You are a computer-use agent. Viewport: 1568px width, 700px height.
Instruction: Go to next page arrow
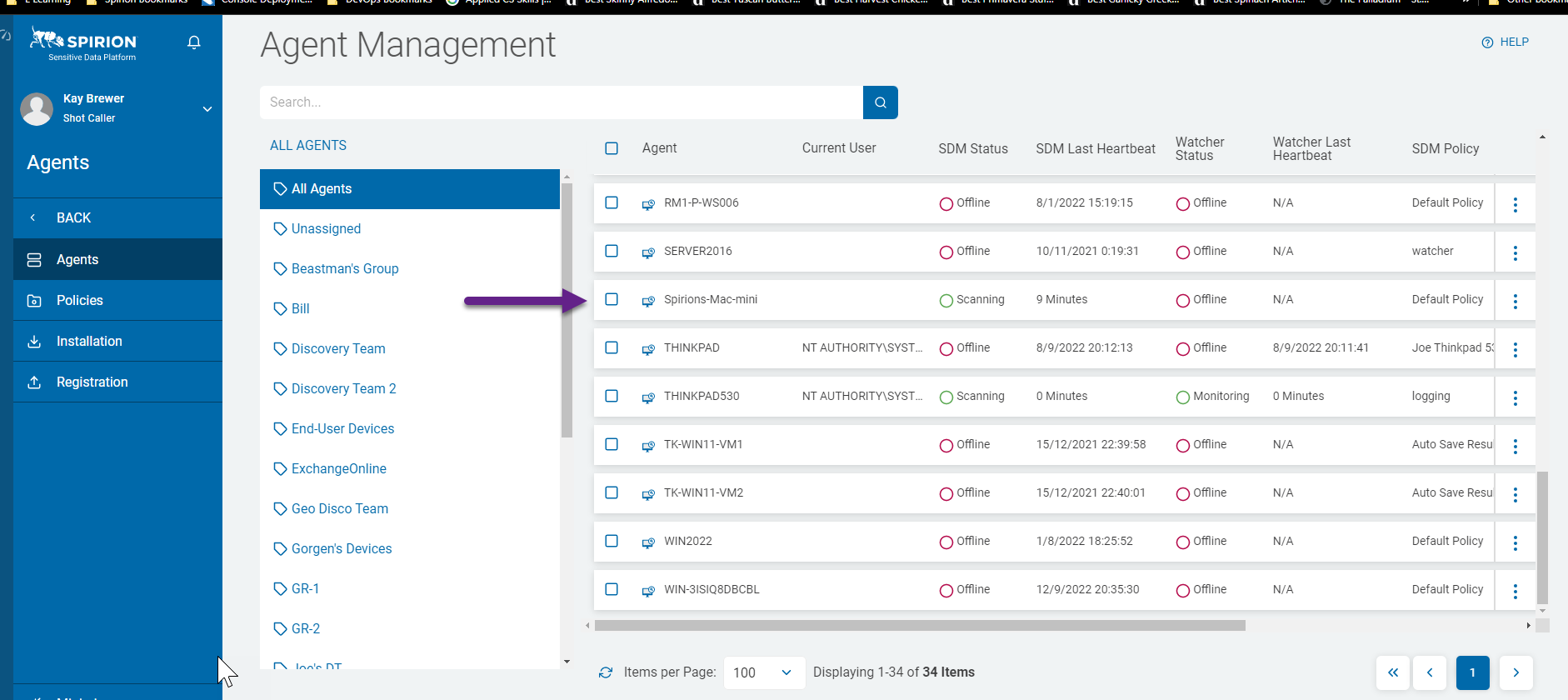(1516, 672)
